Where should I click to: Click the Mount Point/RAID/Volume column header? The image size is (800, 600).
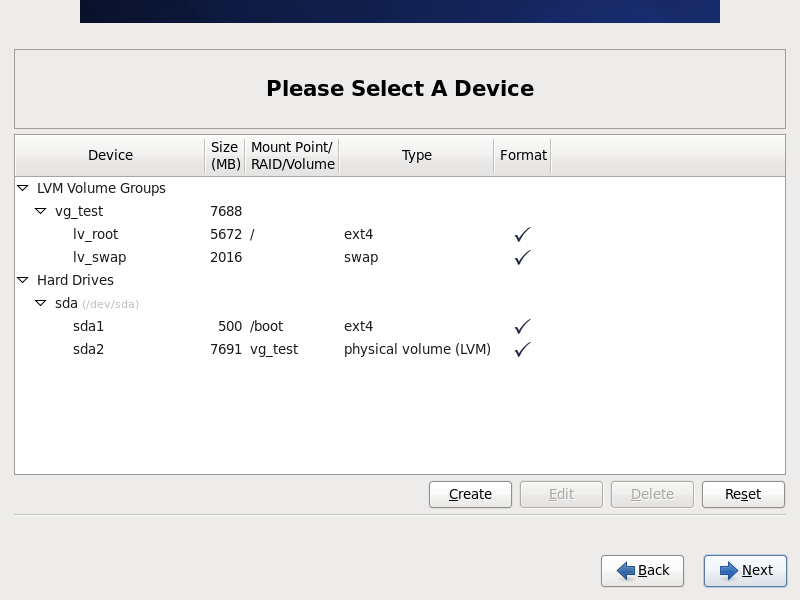pyautogui.click(x=292, y=155)
